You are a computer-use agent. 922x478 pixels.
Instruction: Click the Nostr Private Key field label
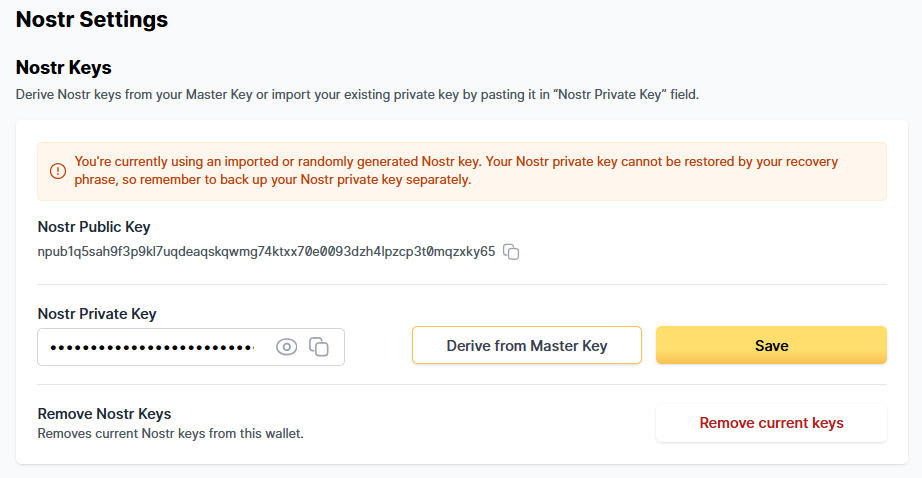coord(97,314)
